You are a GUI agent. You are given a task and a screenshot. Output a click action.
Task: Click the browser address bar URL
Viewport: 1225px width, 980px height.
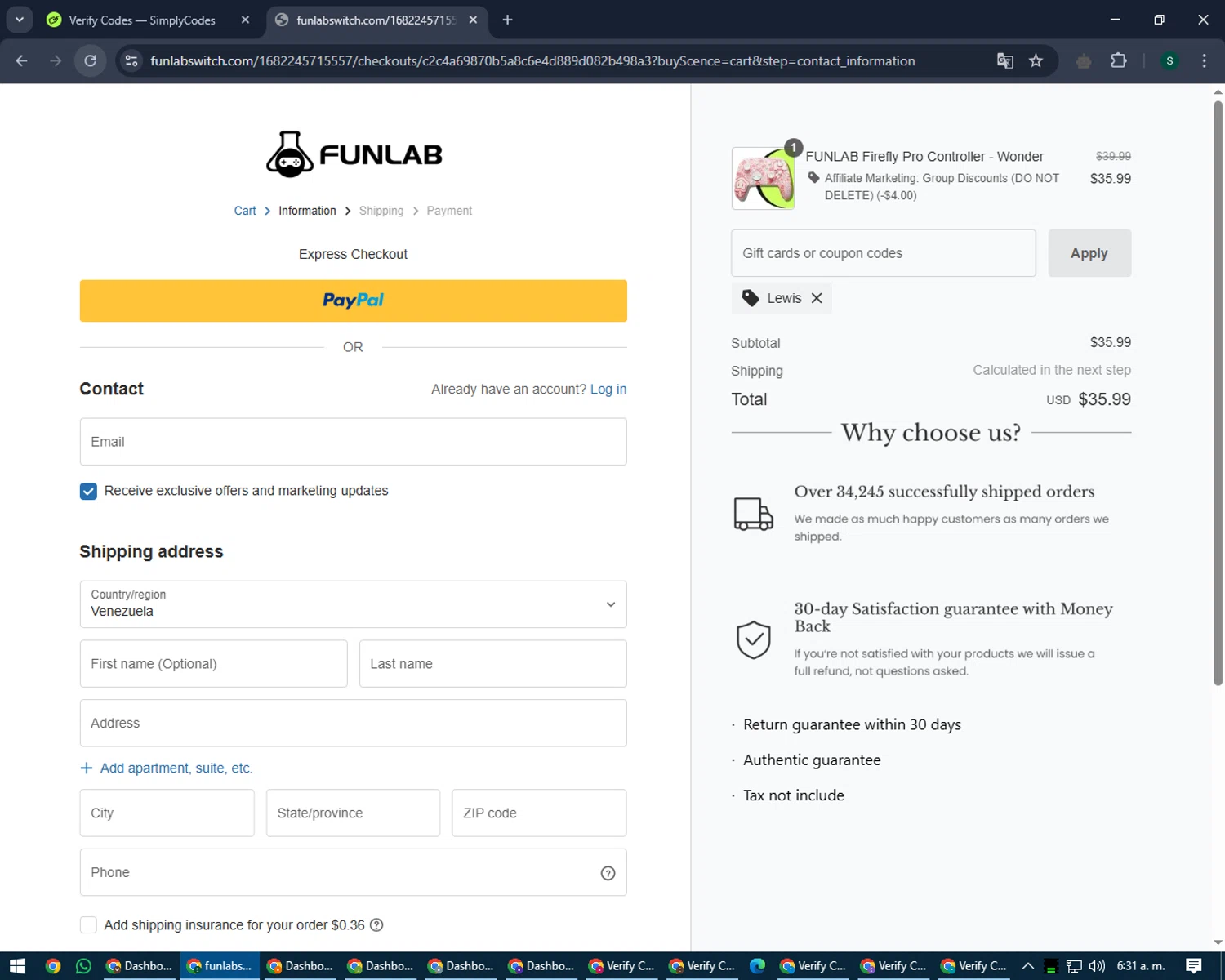pos(532,60)
